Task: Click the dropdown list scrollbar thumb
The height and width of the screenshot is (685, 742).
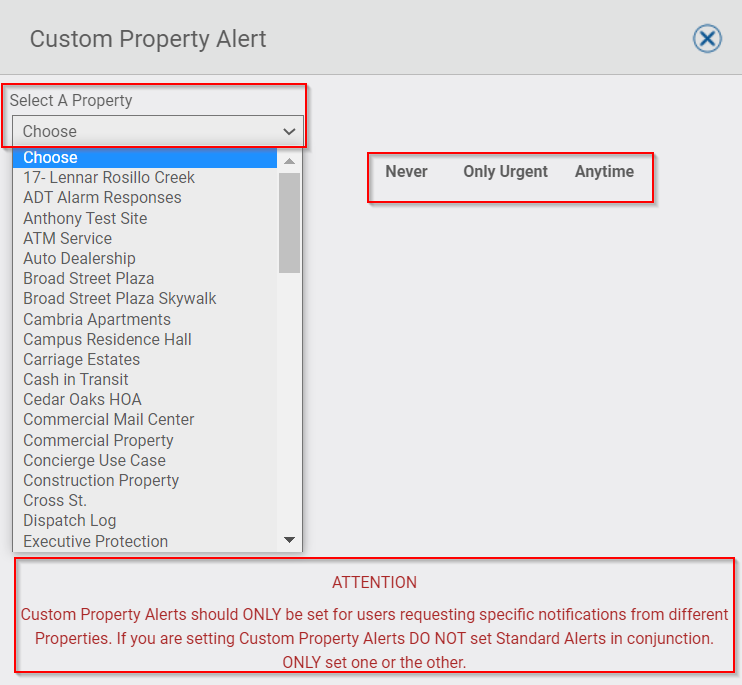Action: coord(290,223)
